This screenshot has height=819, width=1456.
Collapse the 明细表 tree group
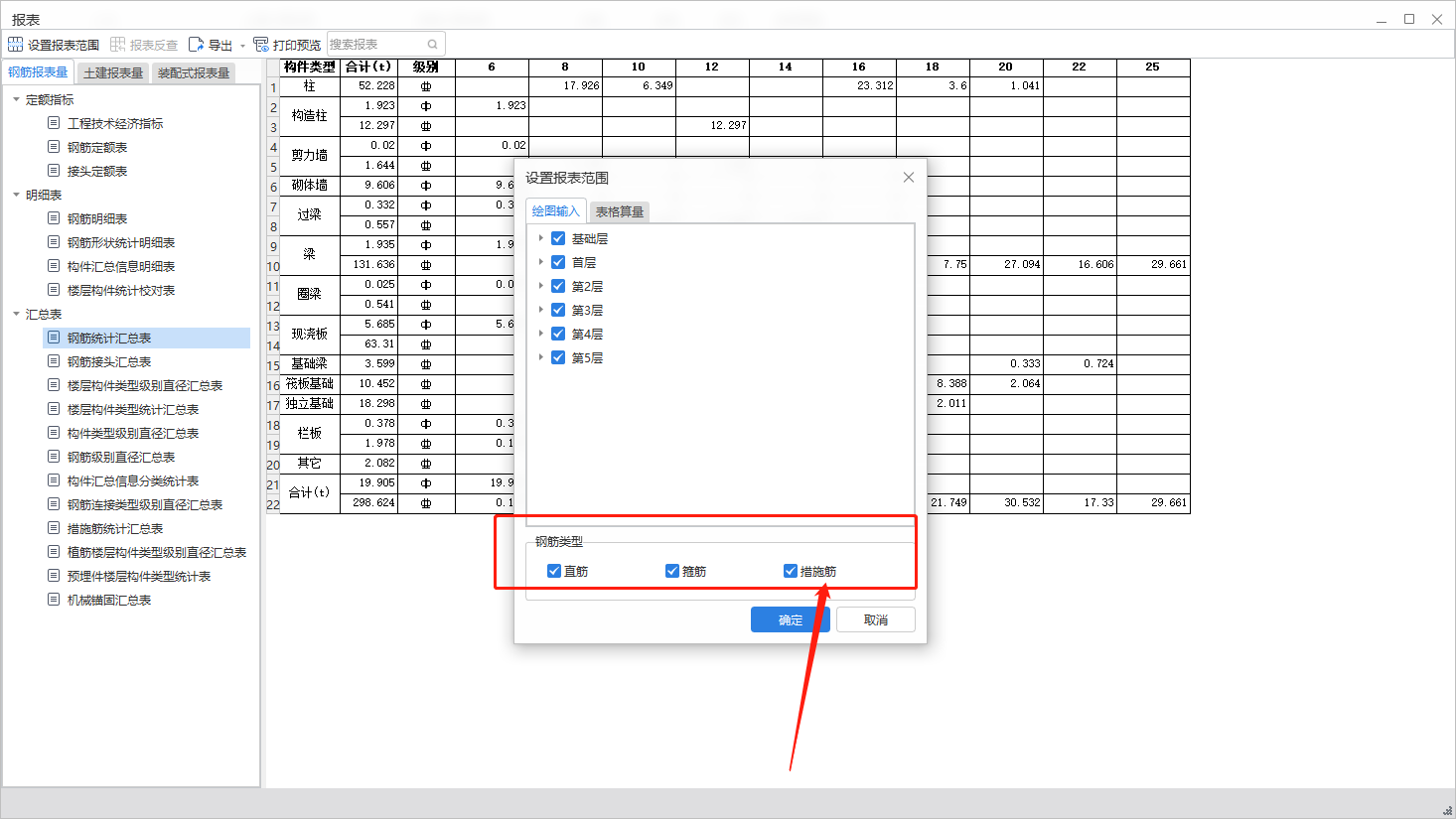pyautogui.click(x=16, y=195)
